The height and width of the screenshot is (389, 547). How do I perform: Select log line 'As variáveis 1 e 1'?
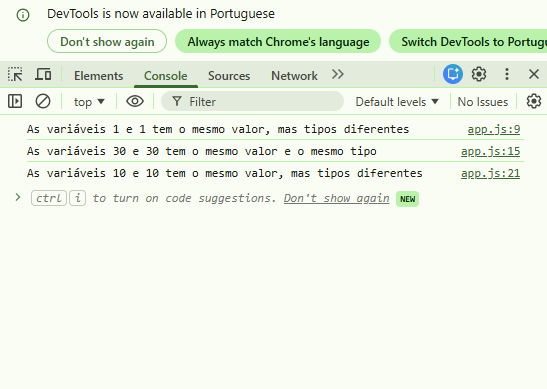(218, 129)
